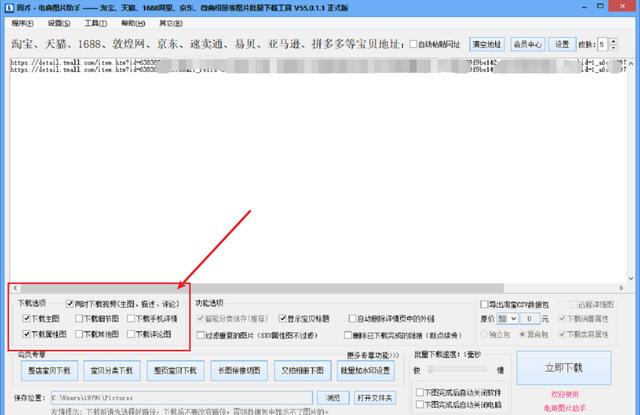Click the 浏览 button

(333, 397)
